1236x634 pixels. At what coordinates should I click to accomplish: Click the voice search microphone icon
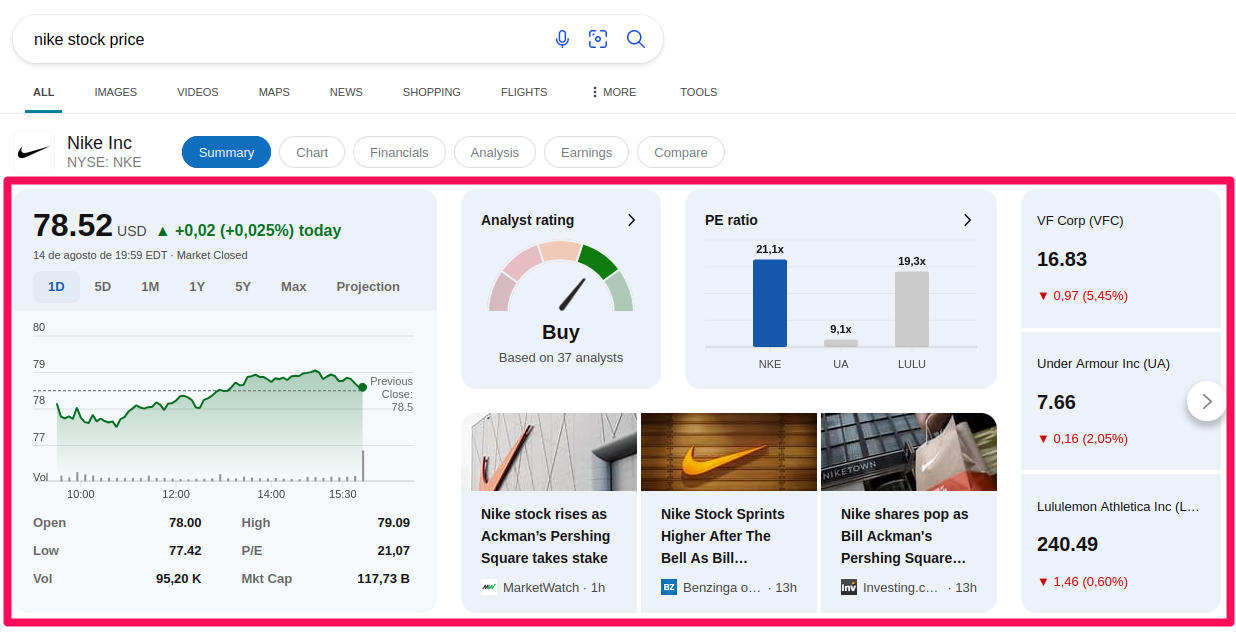[562, 39]
